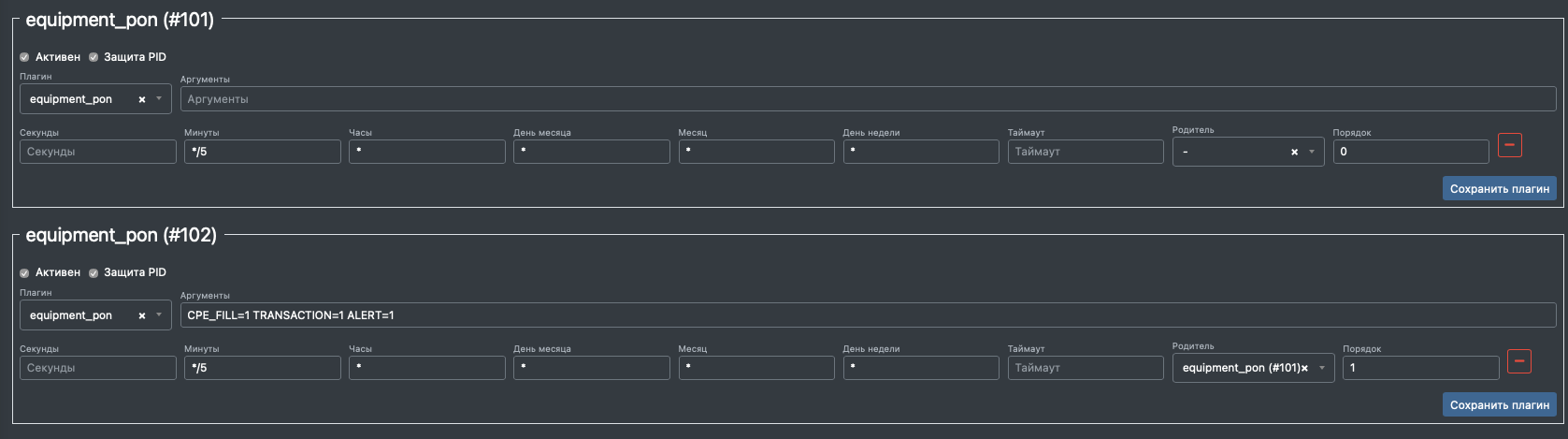
Task: Clear equipment_pon plugin selection in #102
Action: [x=142, y=315]
